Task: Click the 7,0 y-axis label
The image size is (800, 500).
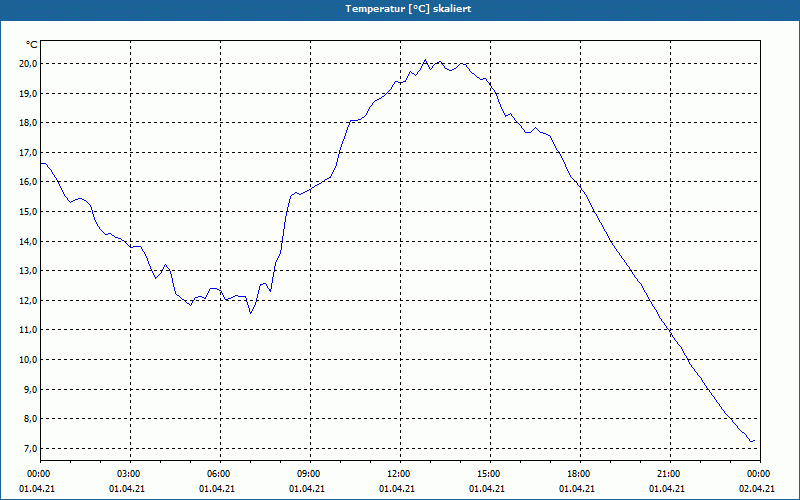Action: coord(30,448)
